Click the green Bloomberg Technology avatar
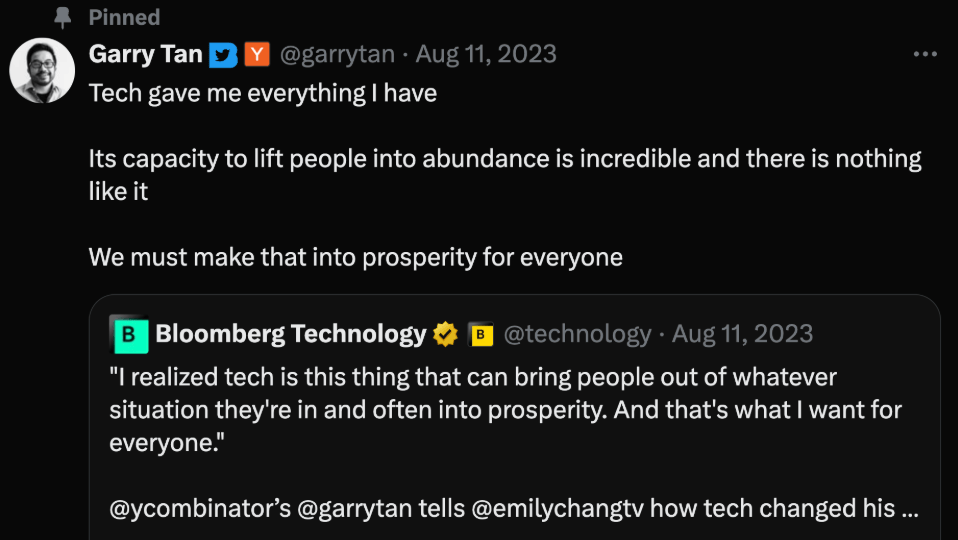The width and height of the screenshot is (958, 540). click(x=129, y=334)
